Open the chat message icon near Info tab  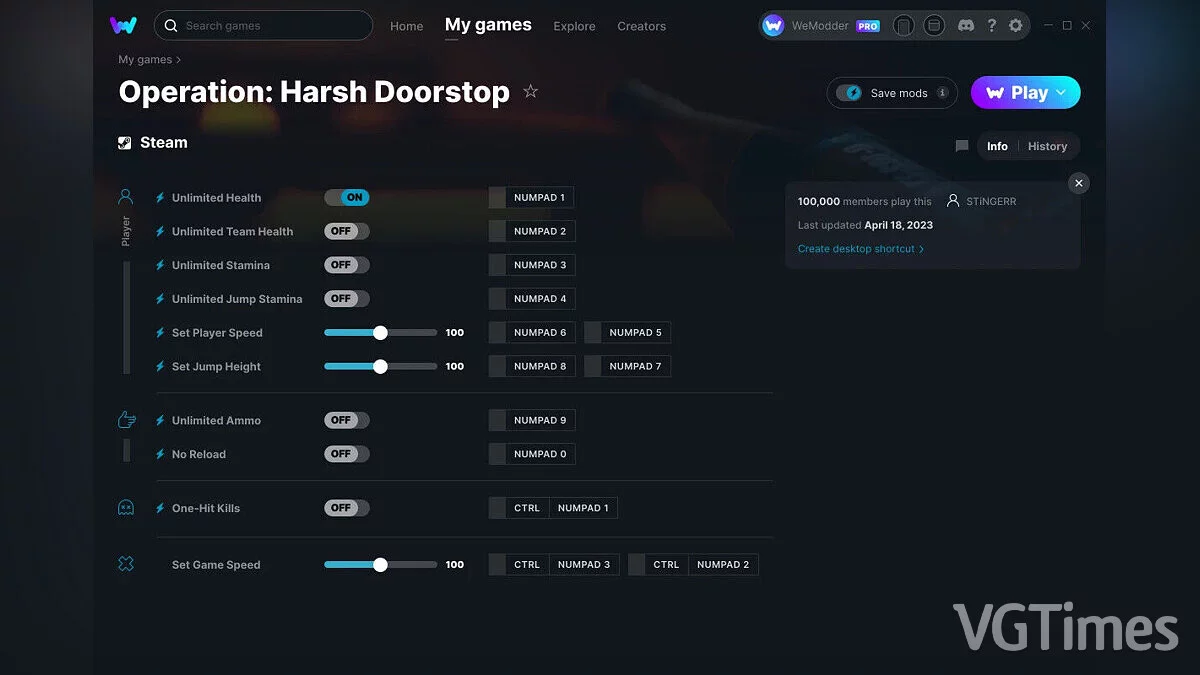[961, 146]
